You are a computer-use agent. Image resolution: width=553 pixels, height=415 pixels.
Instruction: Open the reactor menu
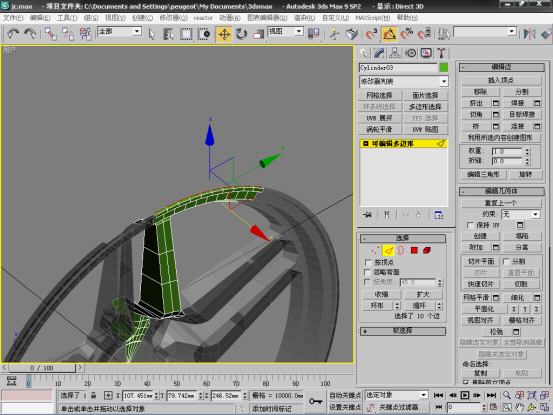pyautogui.click(x=203, y=18)
